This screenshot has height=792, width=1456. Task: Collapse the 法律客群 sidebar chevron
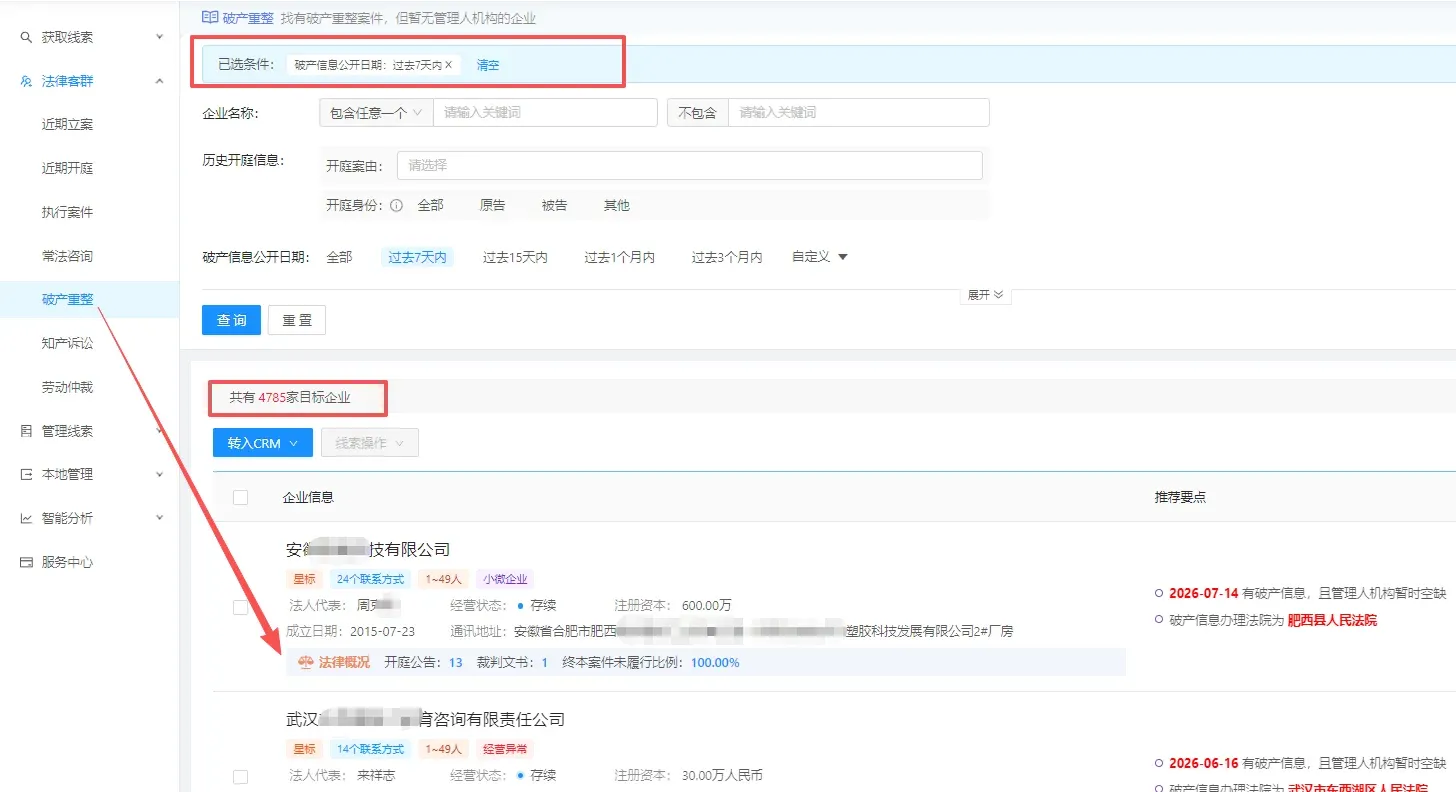(160, 81)
